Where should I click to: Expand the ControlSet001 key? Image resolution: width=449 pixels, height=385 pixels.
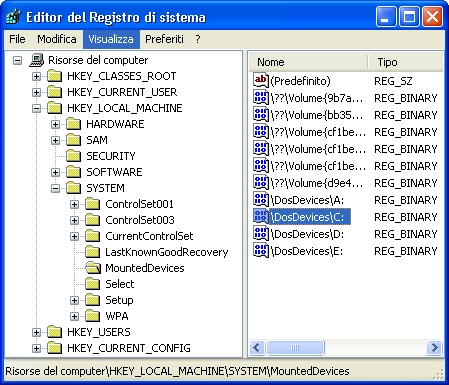coord(74,204)
